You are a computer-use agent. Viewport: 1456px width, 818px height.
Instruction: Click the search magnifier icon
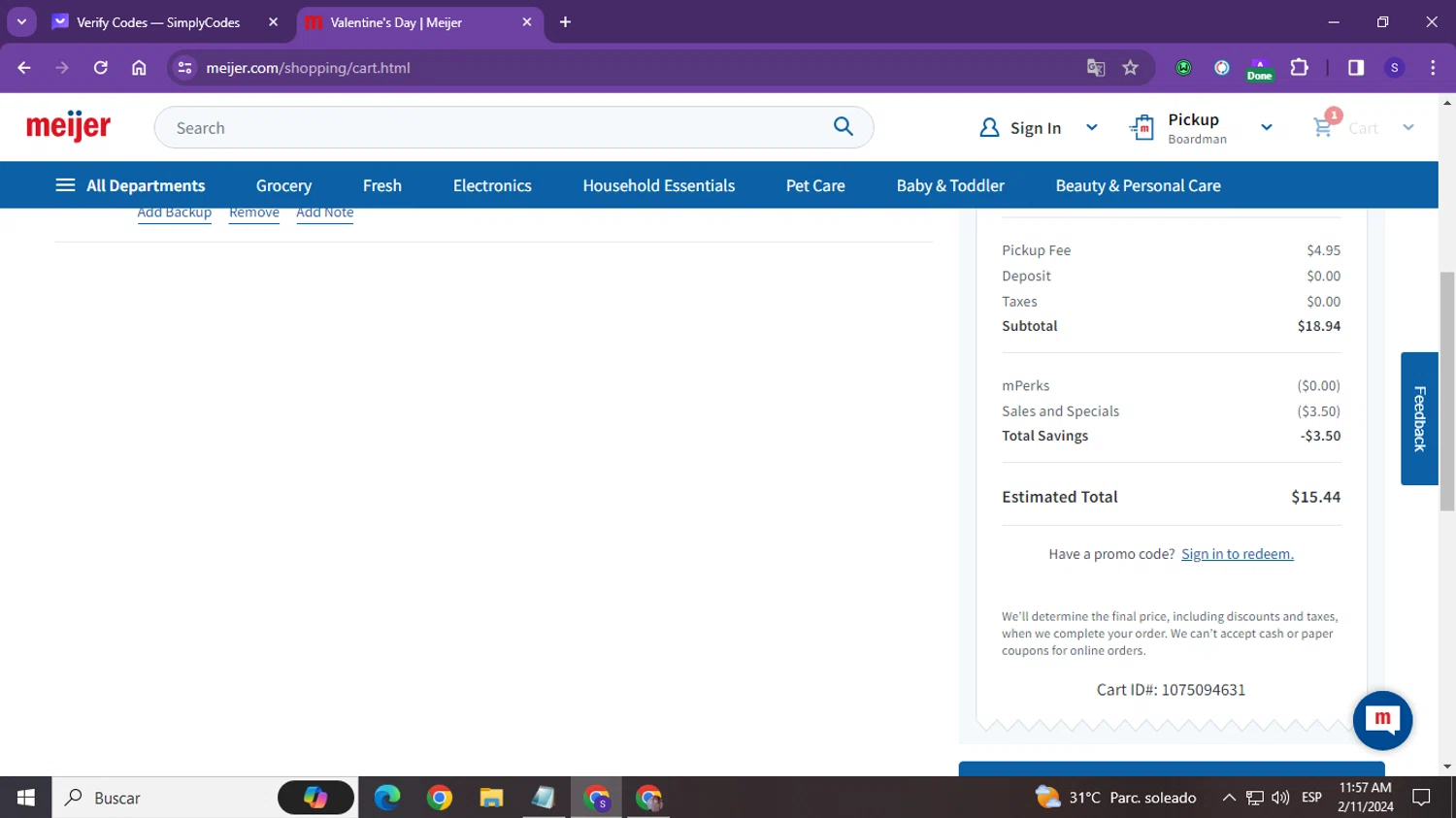(x=844, y=126)
